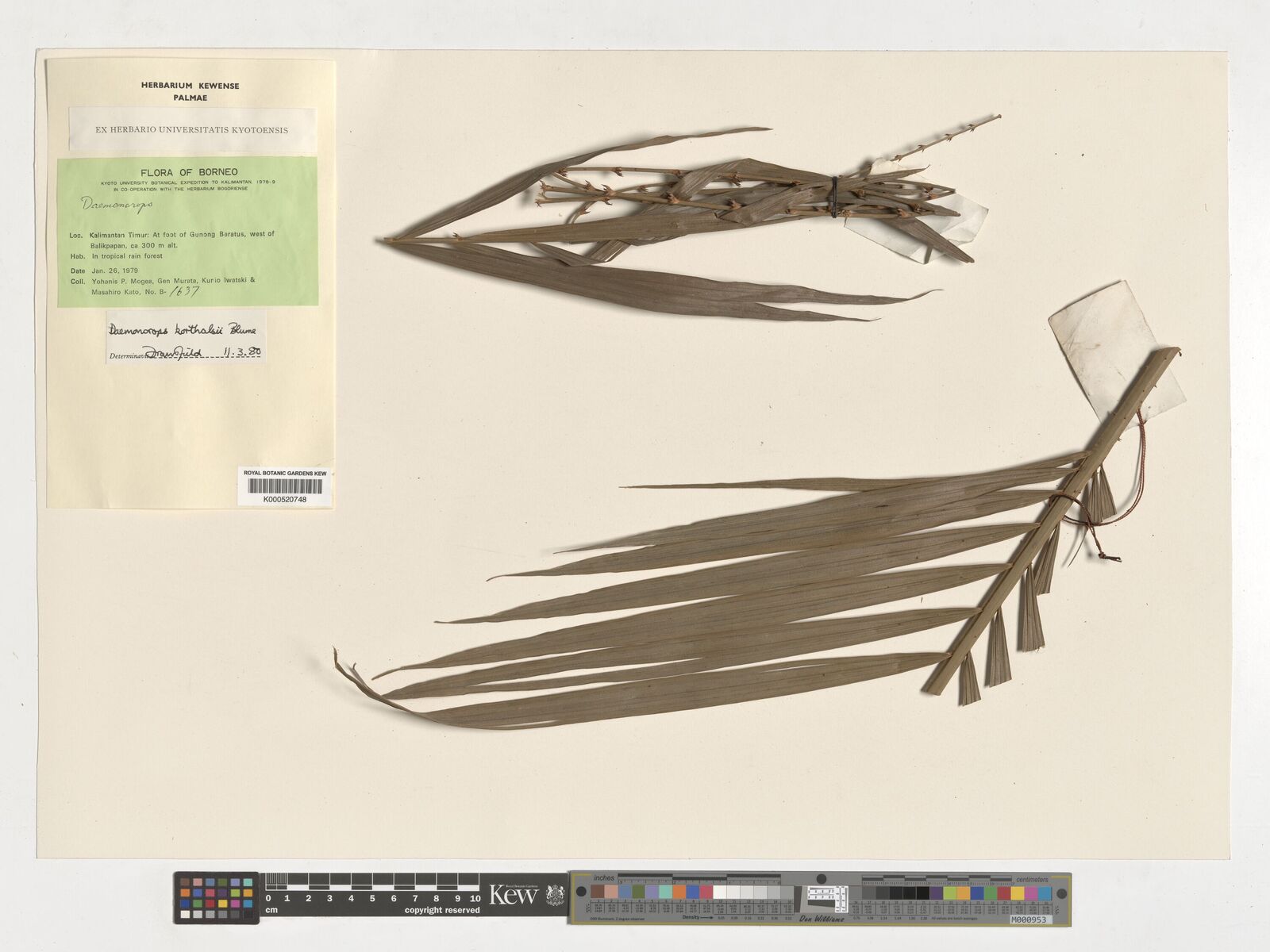This screenshot has height=952, width=1270.
Task: Click the M000953 label on the color chart
Action: click(x=1038, y=920)
